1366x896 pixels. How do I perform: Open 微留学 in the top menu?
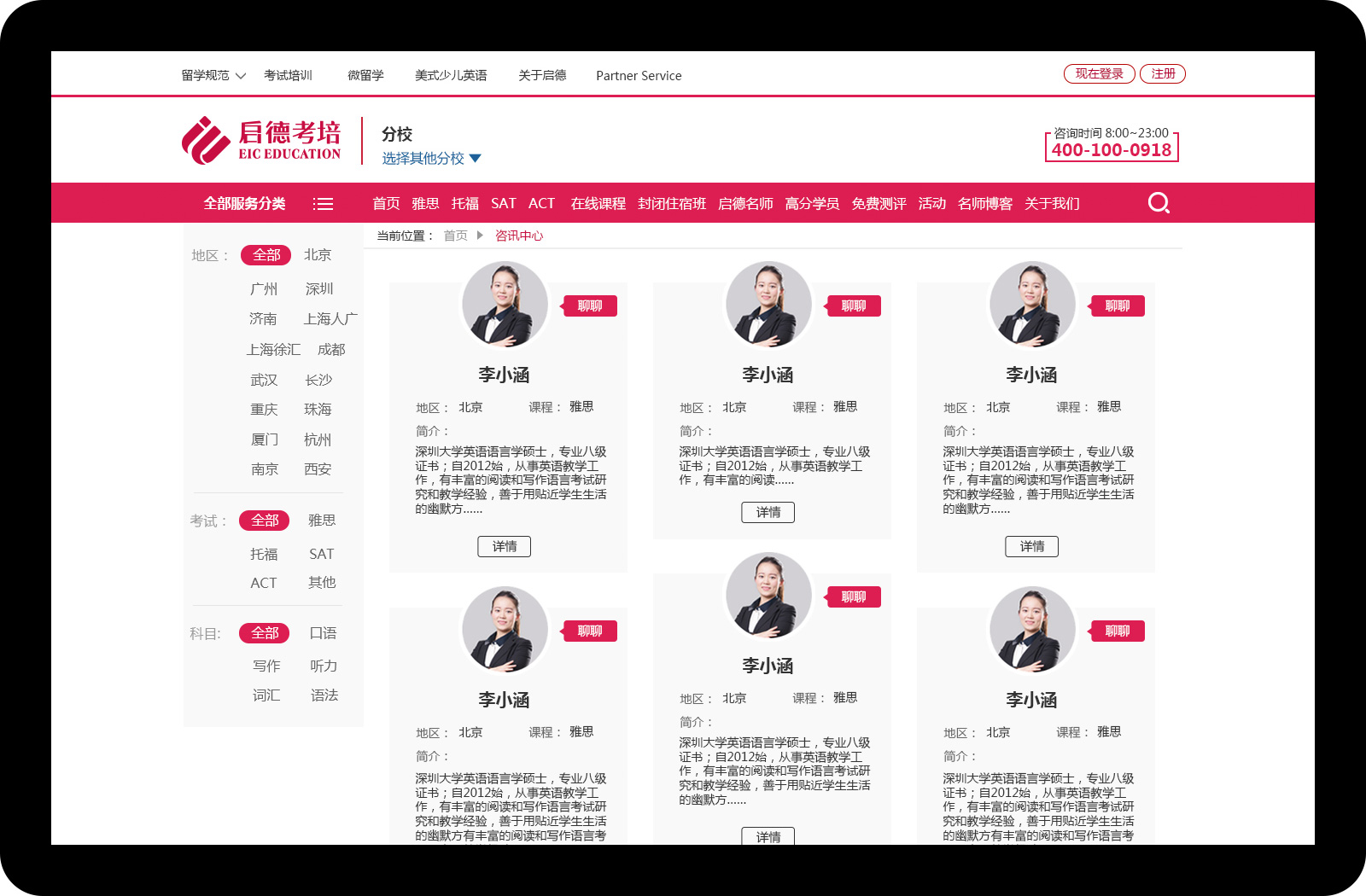tap(365, 76)
